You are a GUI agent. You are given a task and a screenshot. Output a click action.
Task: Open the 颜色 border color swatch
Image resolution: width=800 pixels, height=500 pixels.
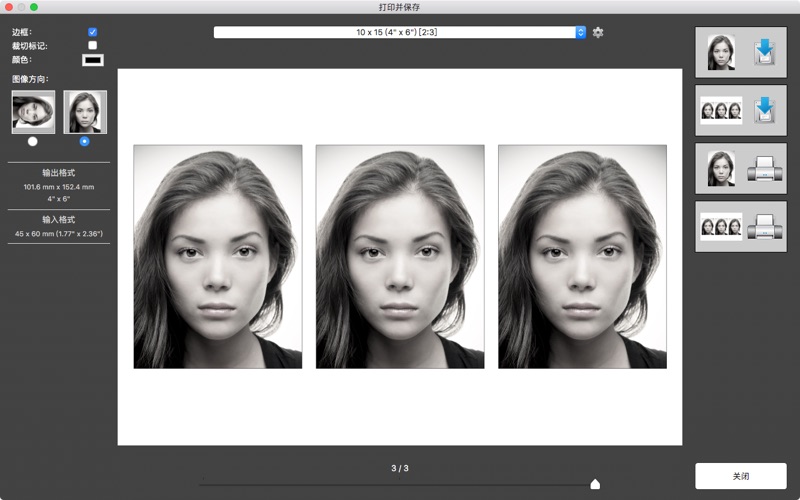(93, 60)
